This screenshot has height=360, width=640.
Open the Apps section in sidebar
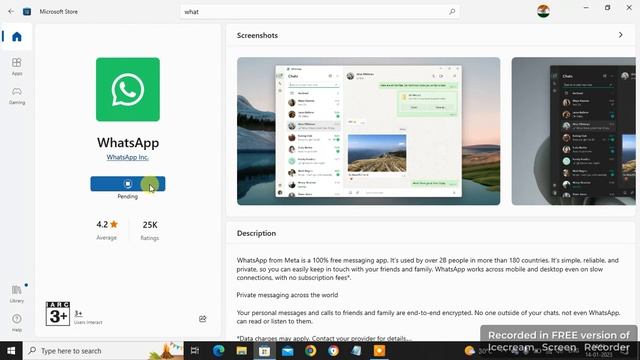pos(17,67)
